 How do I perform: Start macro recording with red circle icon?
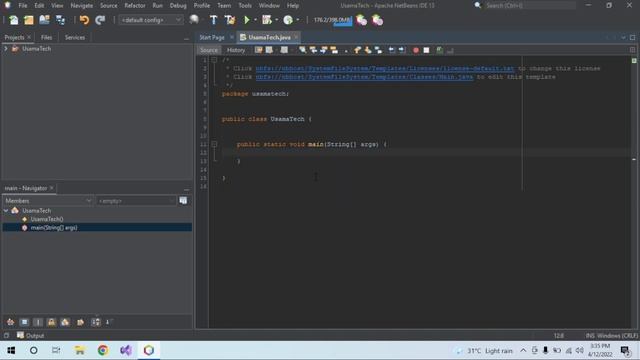click(x=416, y=50)
